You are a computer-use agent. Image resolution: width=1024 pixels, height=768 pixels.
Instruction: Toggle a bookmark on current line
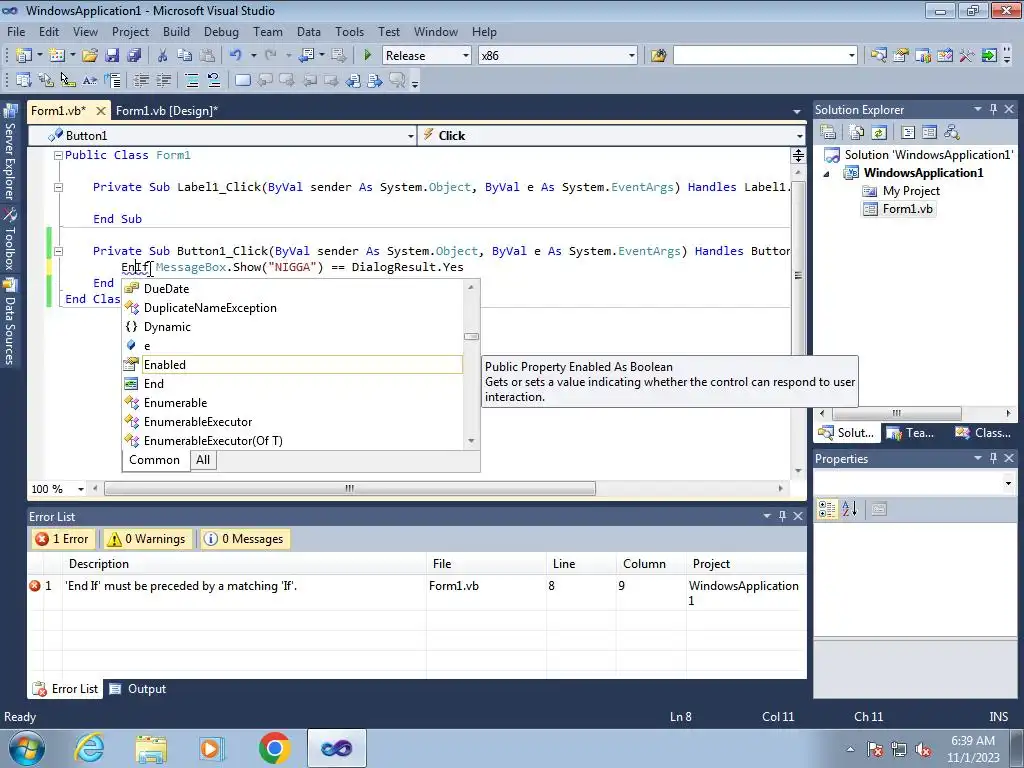point(242,80)
